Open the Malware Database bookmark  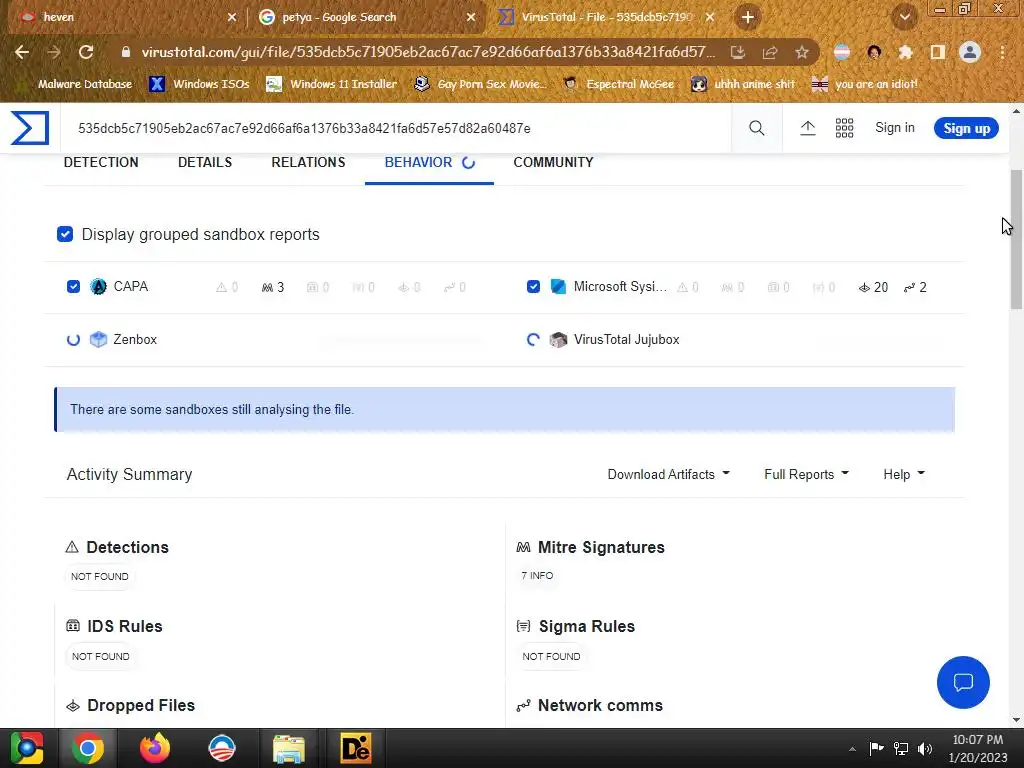(x=76, y=84)
